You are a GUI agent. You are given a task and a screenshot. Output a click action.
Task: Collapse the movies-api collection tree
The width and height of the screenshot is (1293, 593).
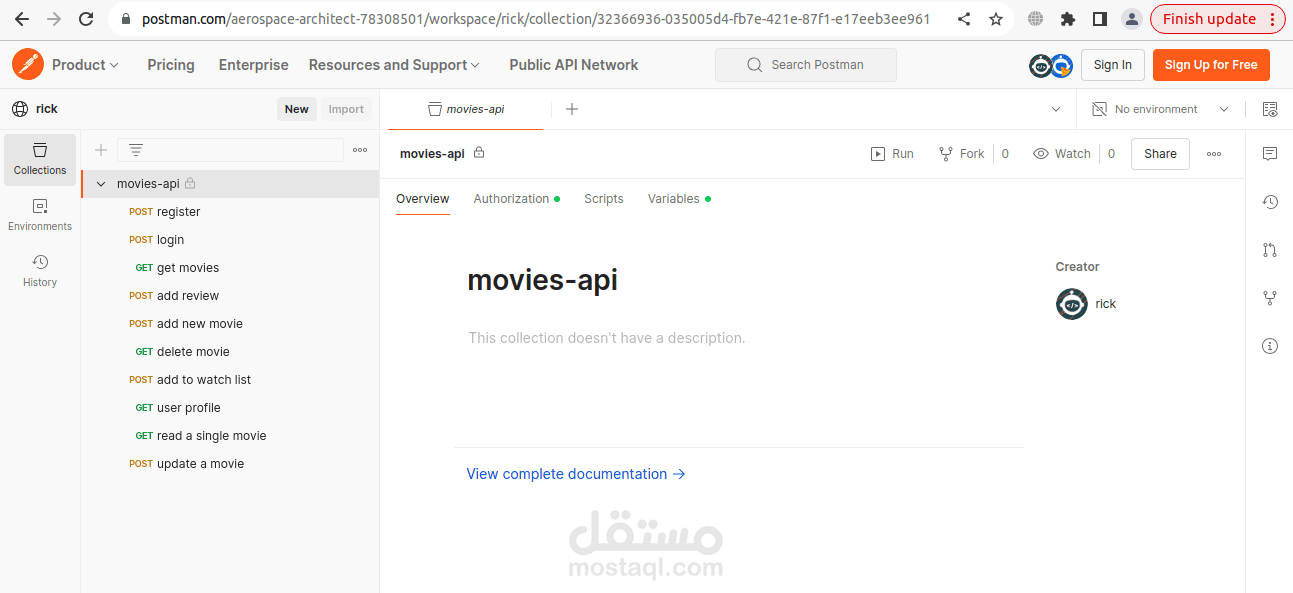(101, 184)
